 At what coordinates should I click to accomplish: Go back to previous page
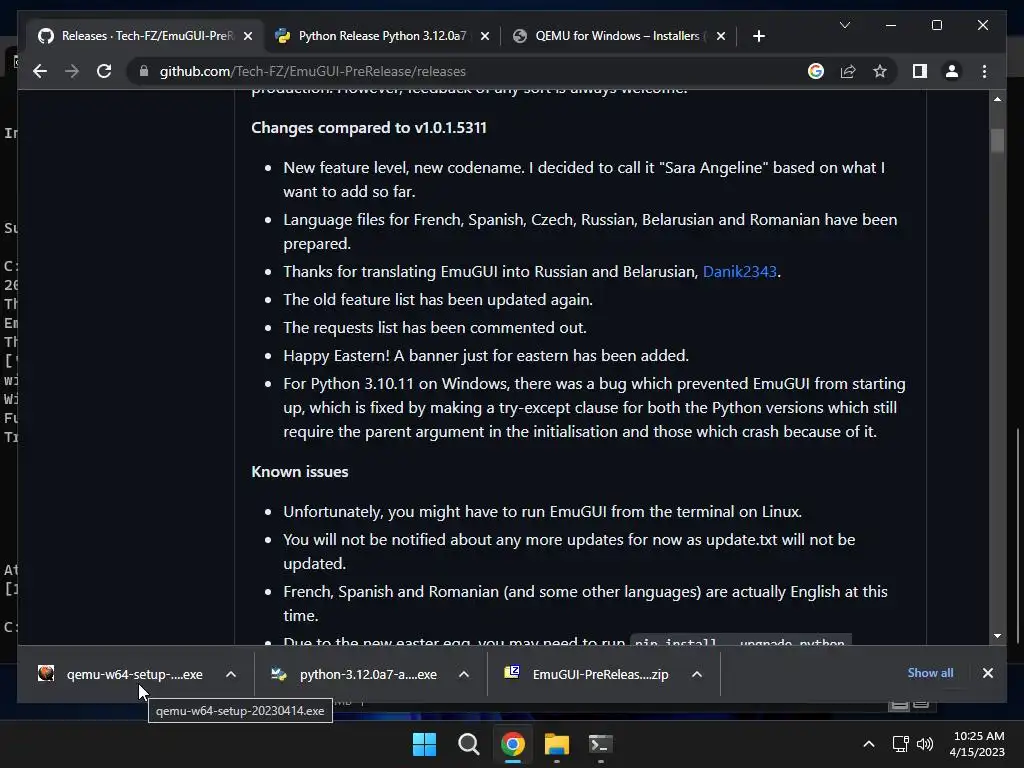point(40,71)
